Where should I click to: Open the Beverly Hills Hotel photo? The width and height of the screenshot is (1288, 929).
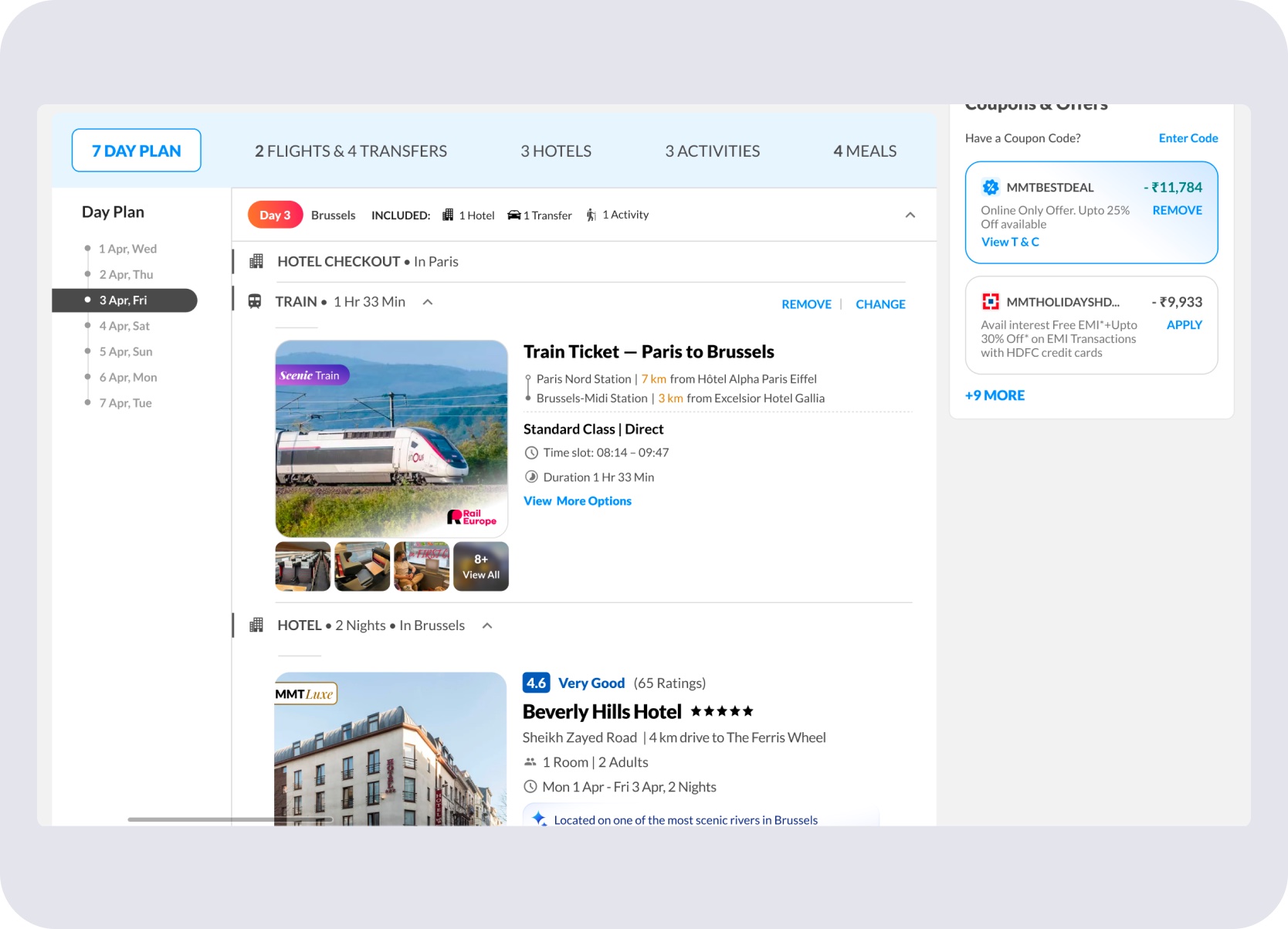click(x=391, y=749)
